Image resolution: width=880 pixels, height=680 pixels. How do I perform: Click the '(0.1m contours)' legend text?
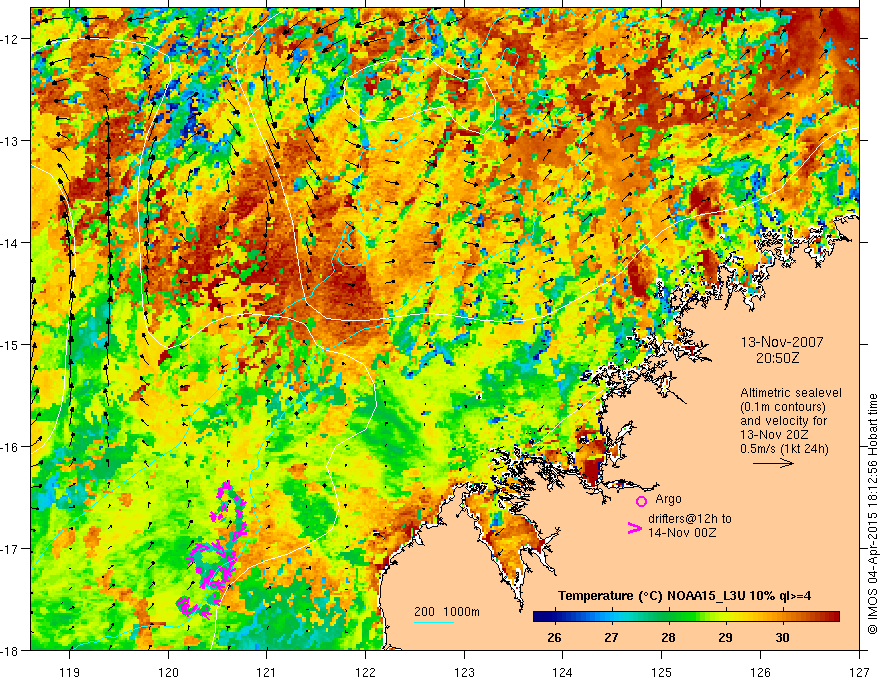tap(783, 407)
